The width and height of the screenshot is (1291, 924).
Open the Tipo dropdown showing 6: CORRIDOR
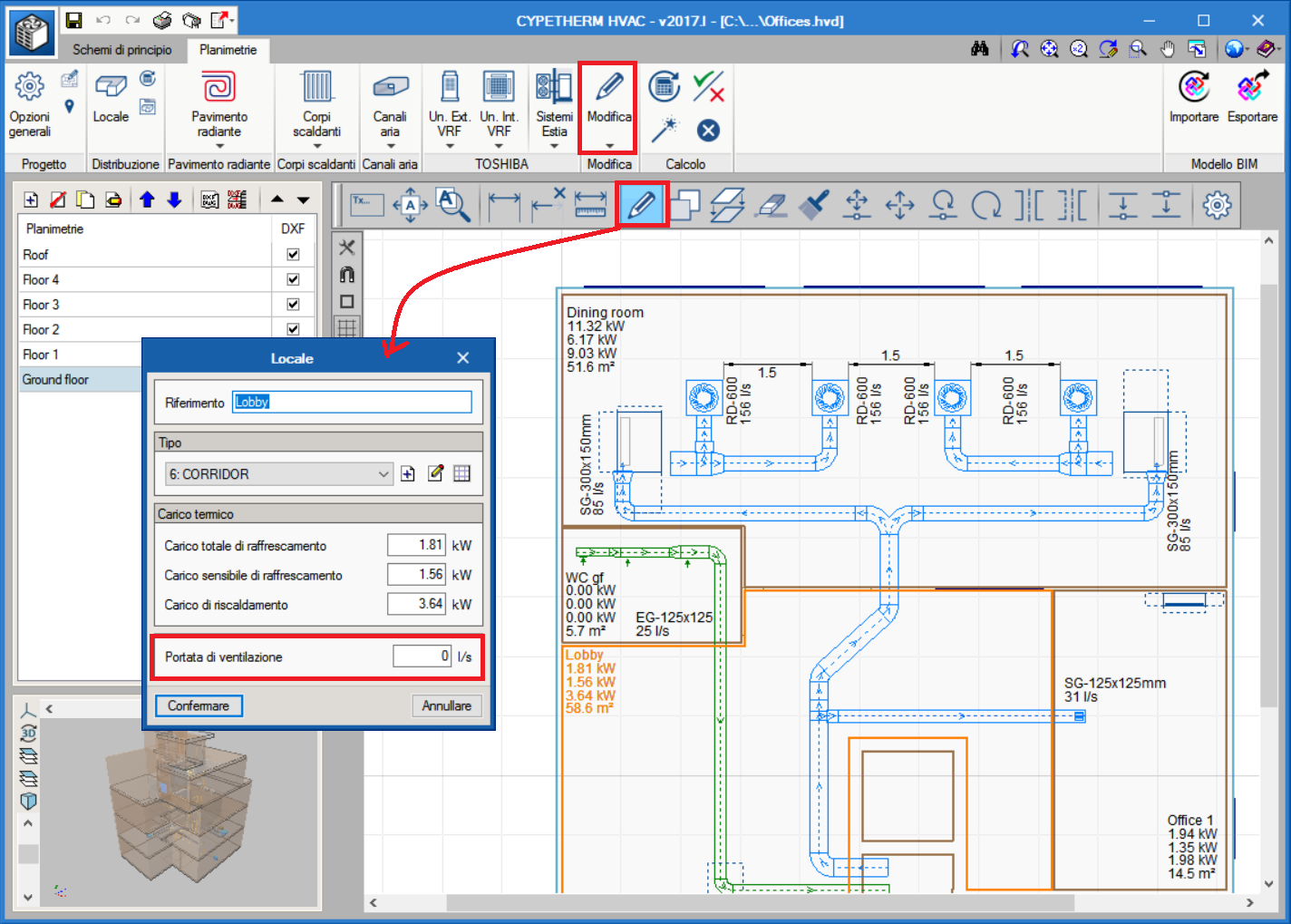click(x=278, y=473)
